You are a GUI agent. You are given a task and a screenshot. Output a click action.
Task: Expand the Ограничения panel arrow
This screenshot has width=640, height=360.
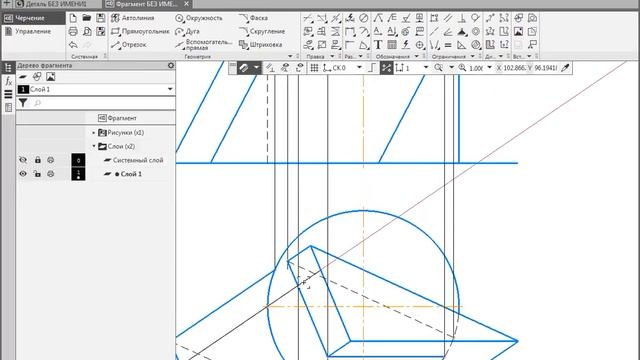click(x=473, y=56)
